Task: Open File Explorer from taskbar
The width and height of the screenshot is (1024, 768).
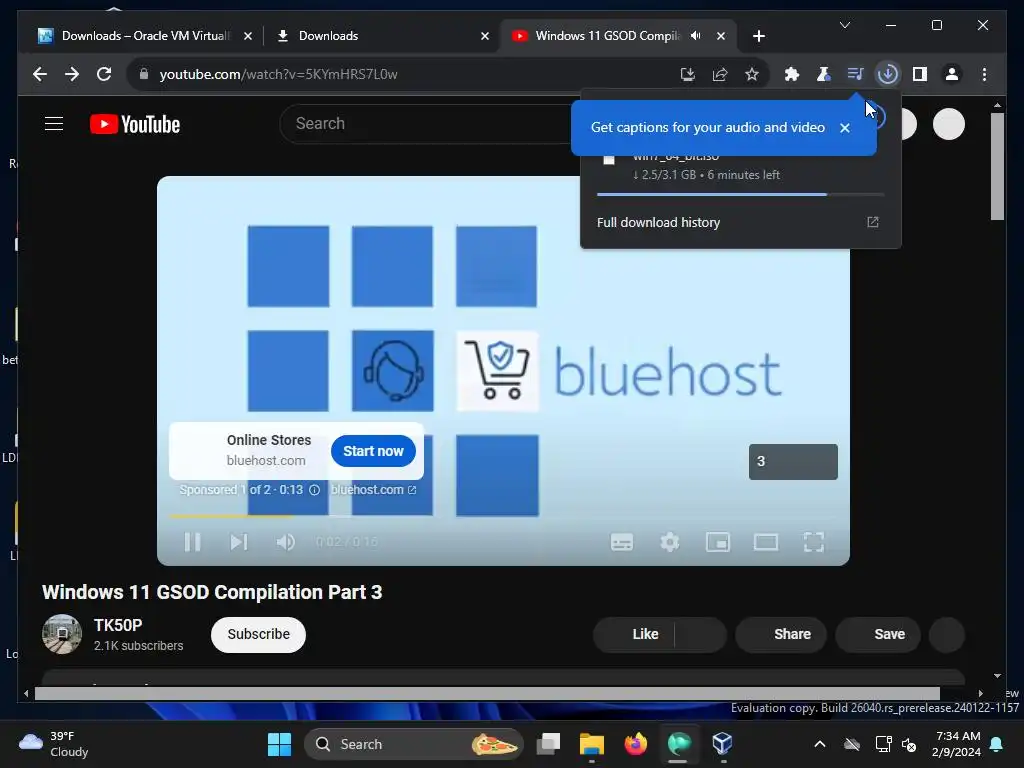Action: (592, 744)
